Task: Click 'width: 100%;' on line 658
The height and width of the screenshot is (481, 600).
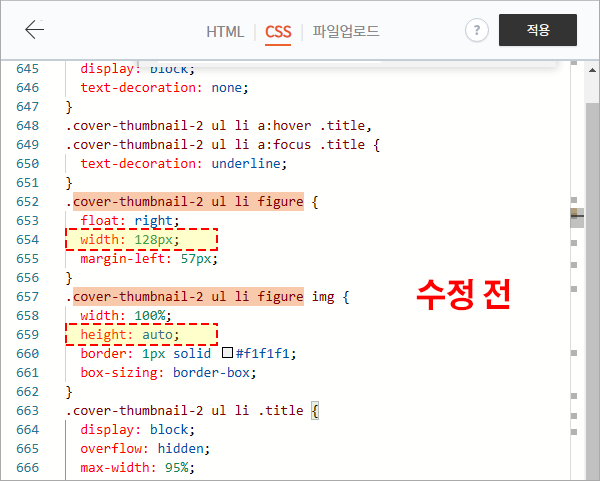Action: tap(126, 316)
